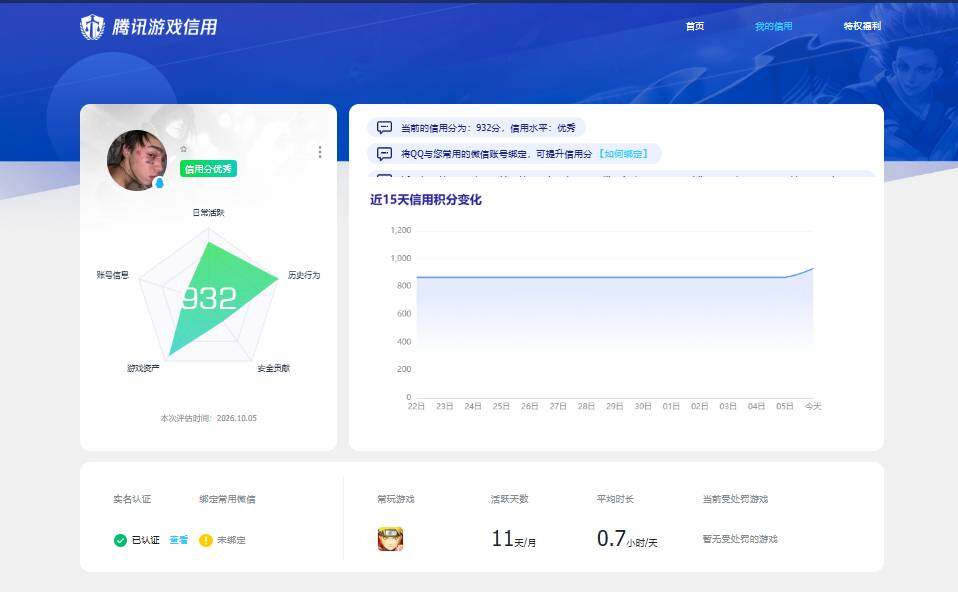Click the user avatar photo
Viewport: 958px width, 592px height.
137,160
